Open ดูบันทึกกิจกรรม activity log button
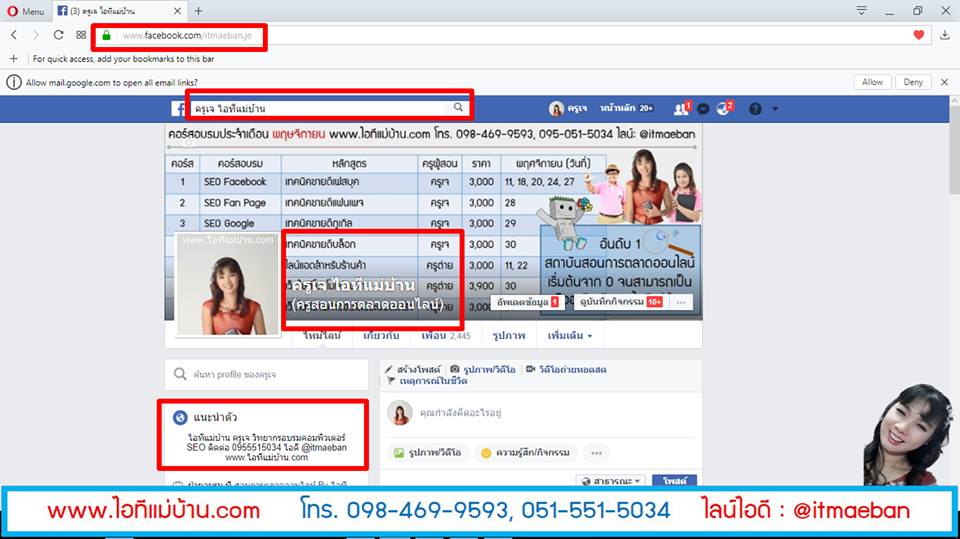The height and width of the screenshot is (539, 960). tap(621, 302)
